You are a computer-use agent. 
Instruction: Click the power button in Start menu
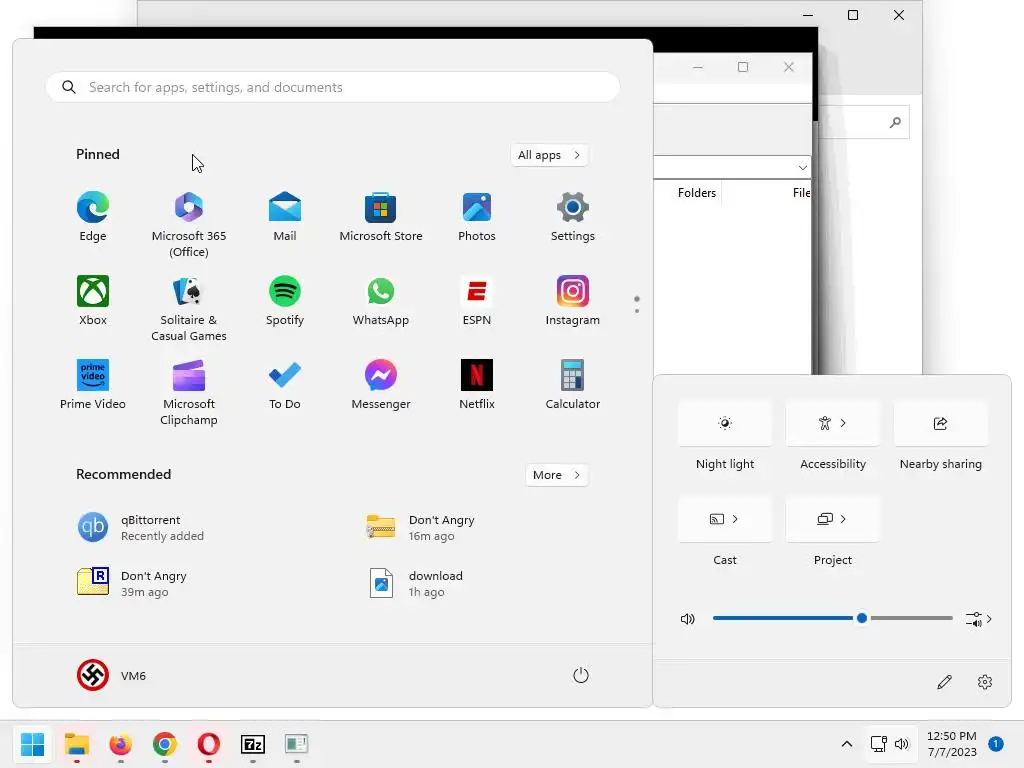click(581, 675)
